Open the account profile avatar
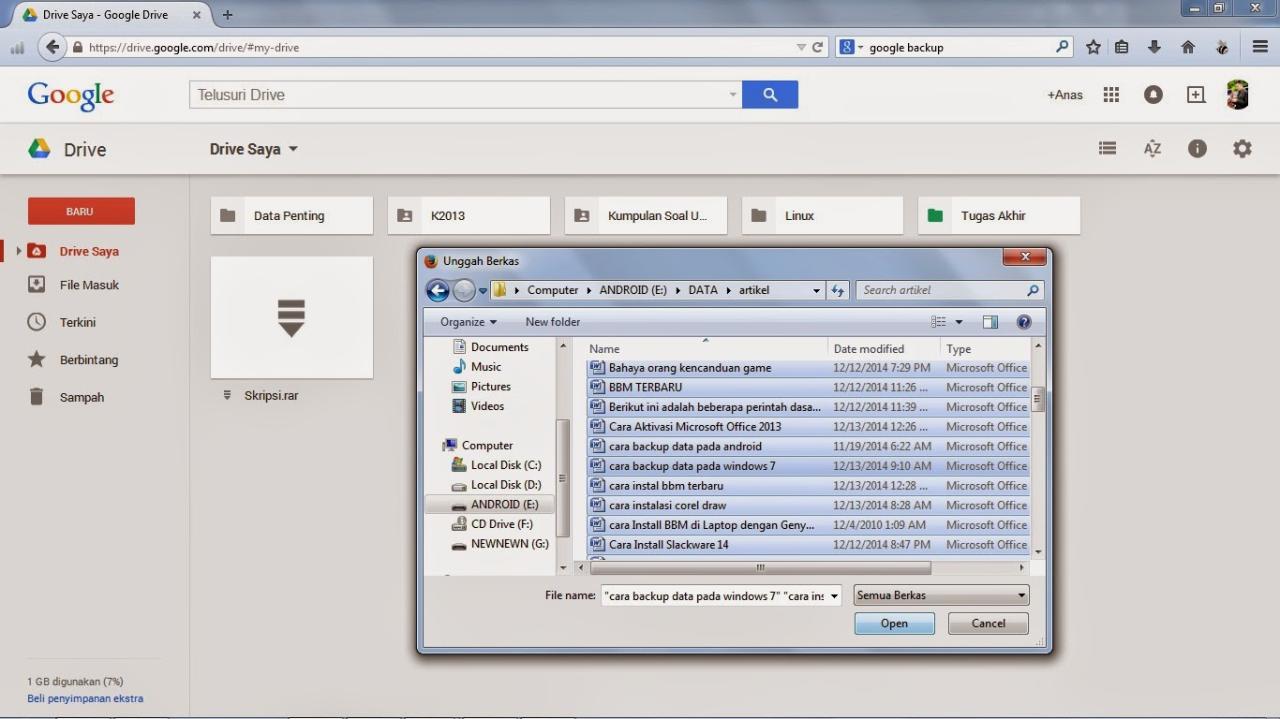Image resolution: width=1280 pixels, height=719 pixels. click(1238, 94)
